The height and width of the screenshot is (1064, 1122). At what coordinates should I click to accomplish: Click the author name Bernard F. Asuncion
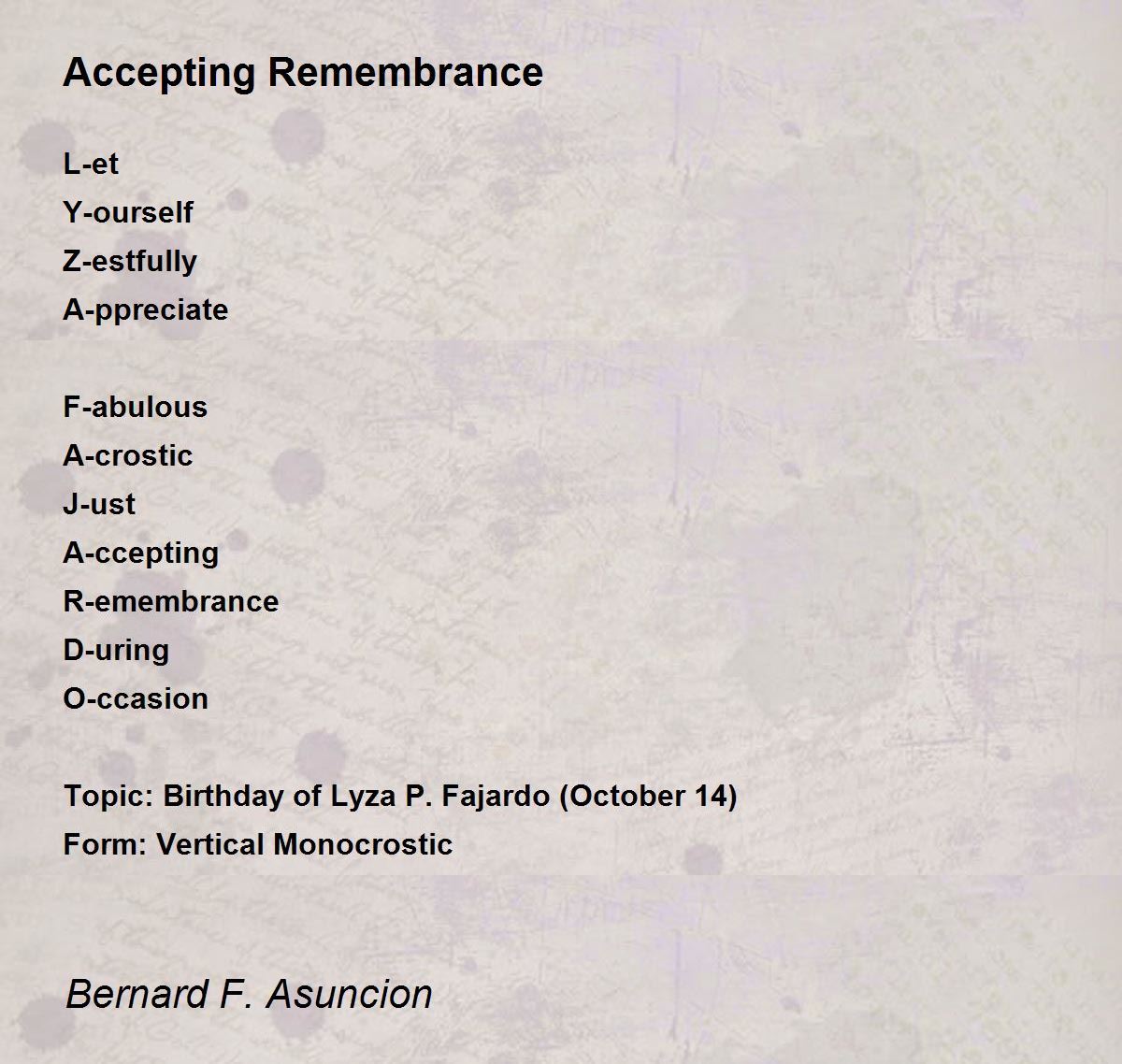point(249,994)
